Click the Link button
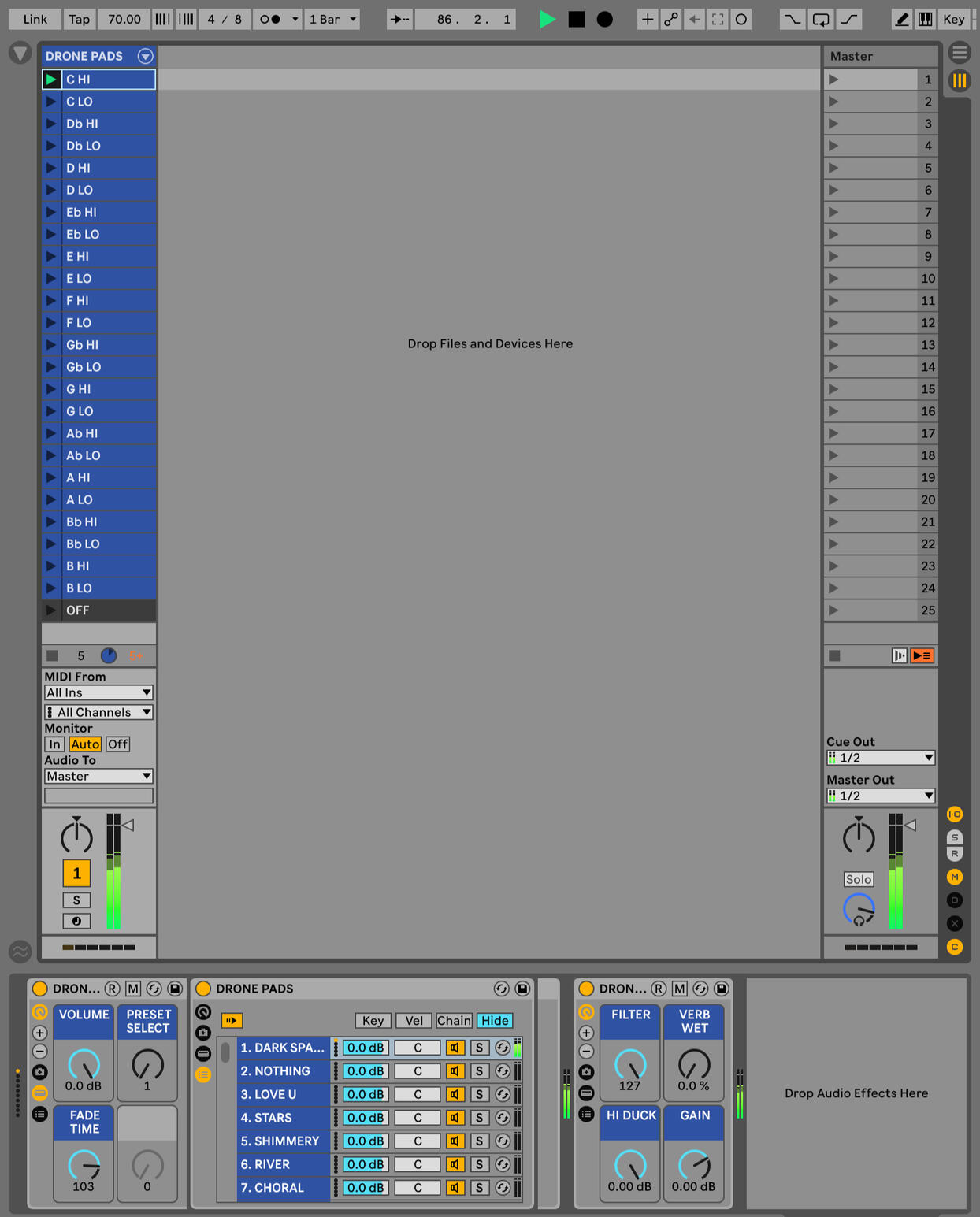Image resolution: width=980 pixels, height=1217 pixels. (x=35, y=19)
